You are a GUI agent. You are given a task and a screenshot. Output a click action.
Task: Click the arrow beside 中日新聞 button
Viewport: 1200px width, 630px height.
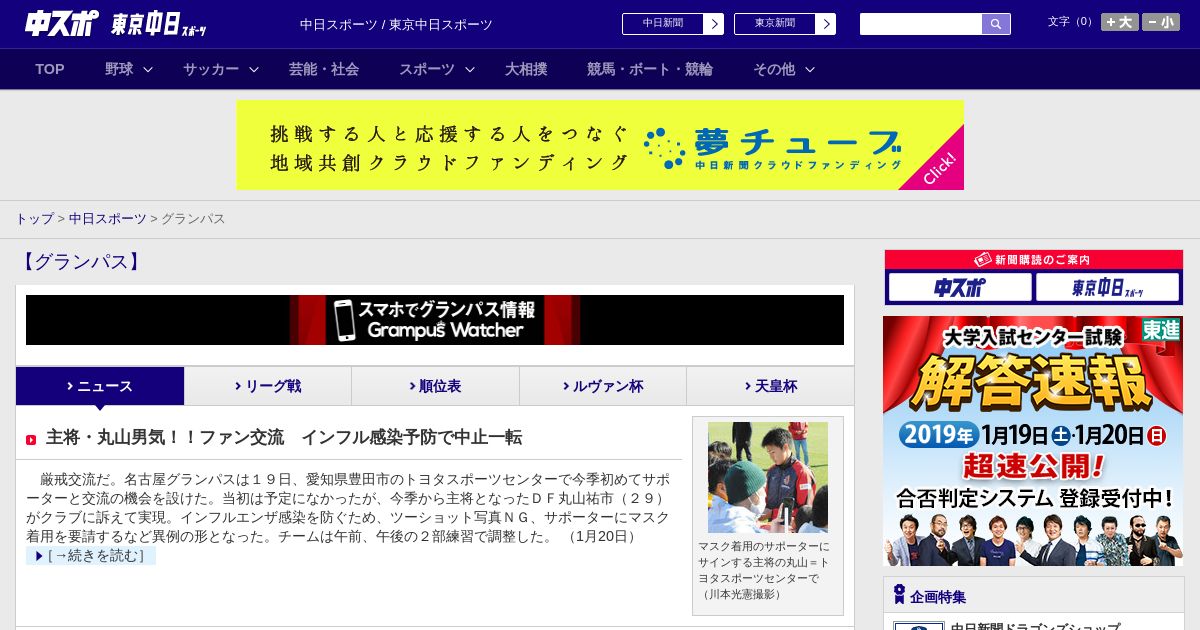[713, 24]
